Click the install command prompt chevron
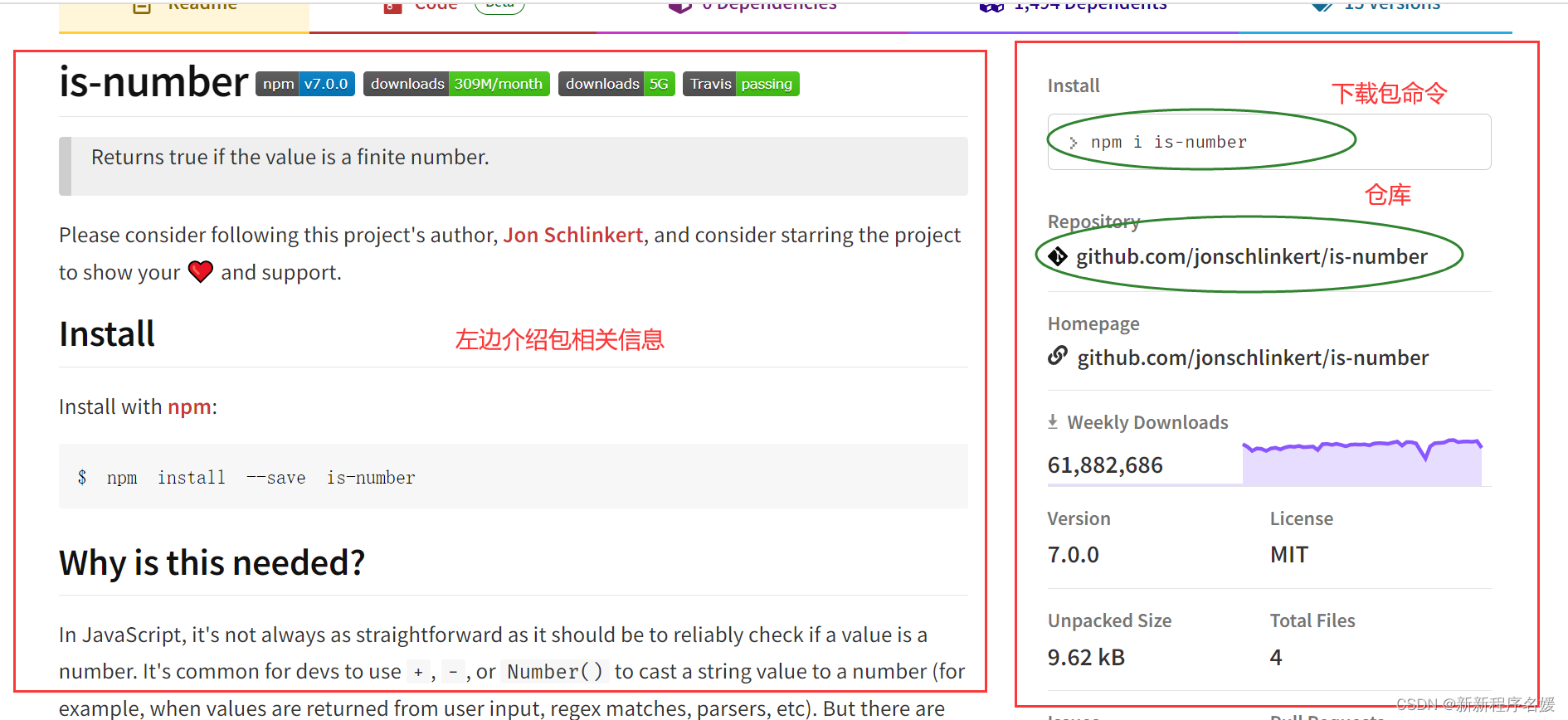Image resolution: width=1568 pixels, height=720 pixels. 1074,143
